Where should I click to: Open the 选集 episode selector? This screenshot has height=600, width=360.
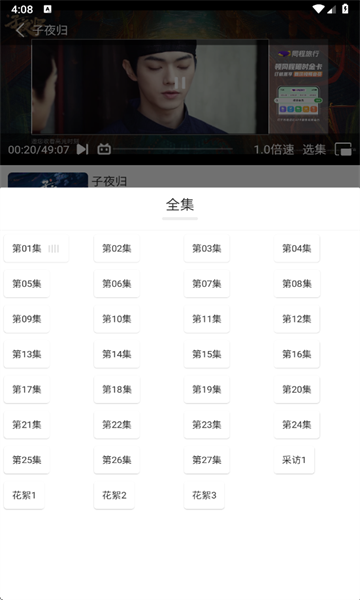pyautogui.click(x=314, y=149)
